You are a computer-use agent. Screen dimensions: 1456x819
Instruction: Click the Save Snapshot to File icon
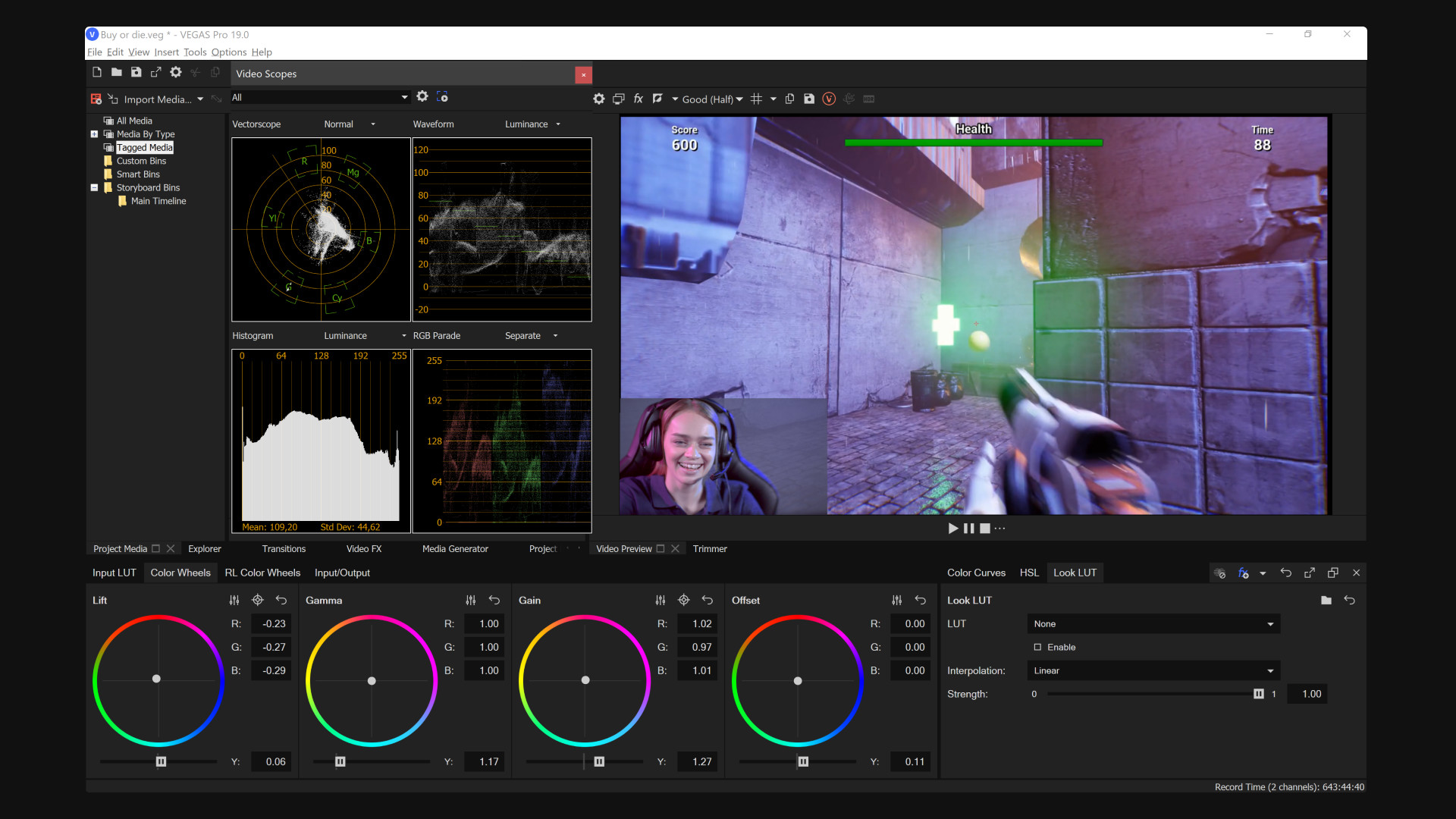click(x=810, y=99)
